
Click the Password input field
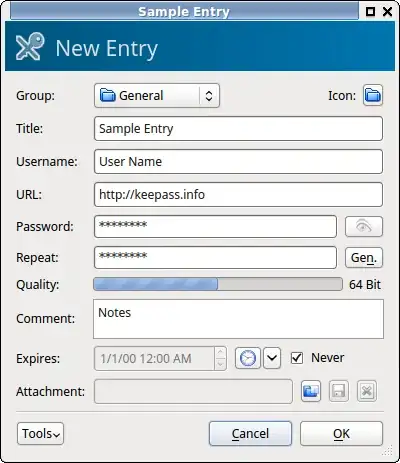click(215, 227)
